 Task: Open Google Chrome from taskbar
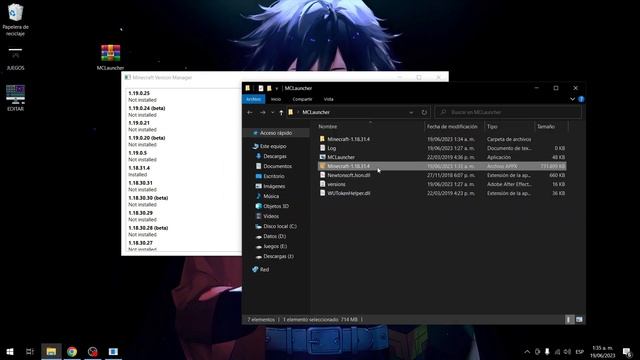tap(72, 351)
